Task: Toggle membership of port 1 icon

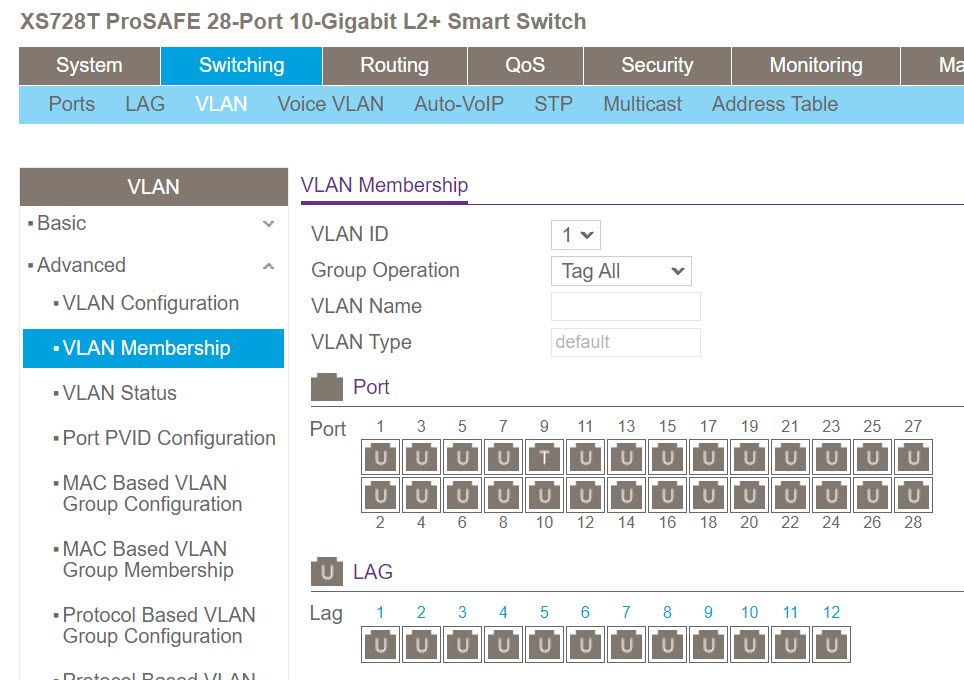Action: click(381, 457)
